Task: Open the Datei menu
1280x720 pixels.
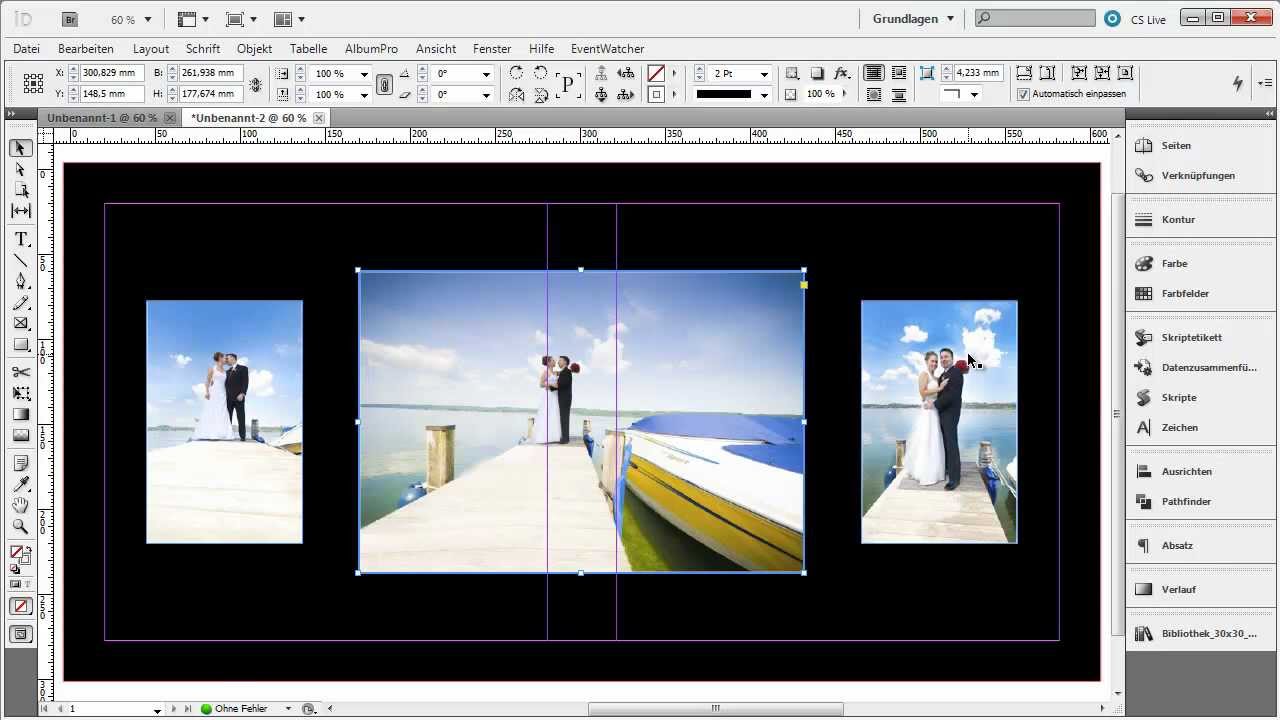Action: point(27,48)
